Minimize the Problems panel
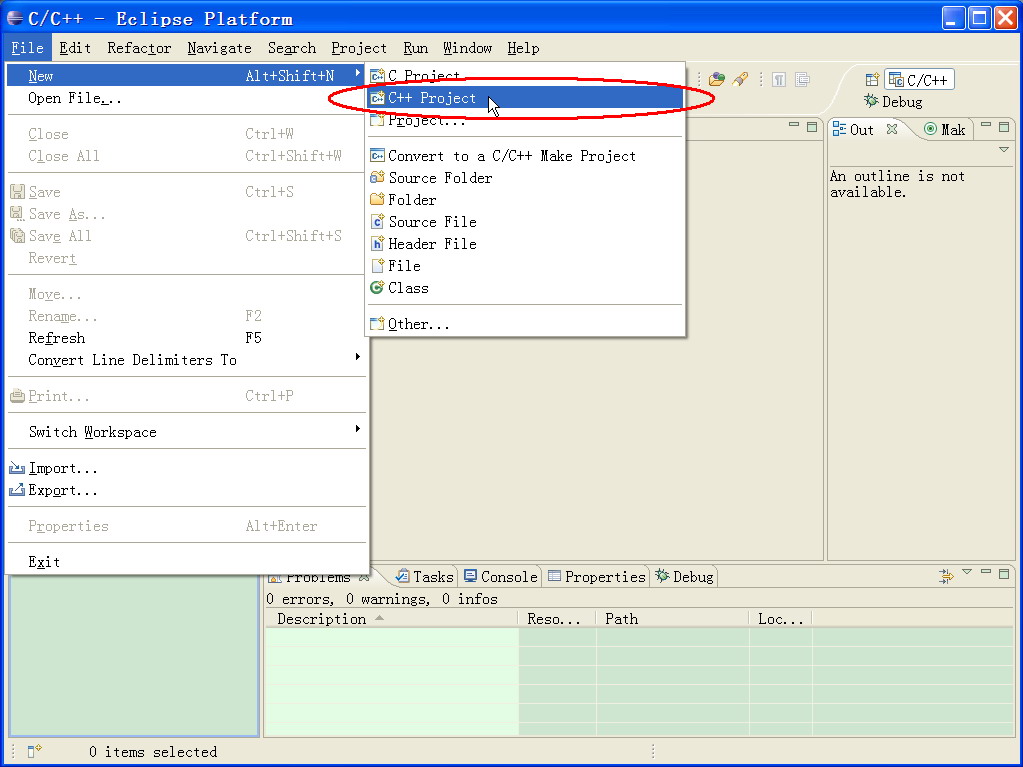This screenshot has height=767, width=1023. tap(986, 573)
